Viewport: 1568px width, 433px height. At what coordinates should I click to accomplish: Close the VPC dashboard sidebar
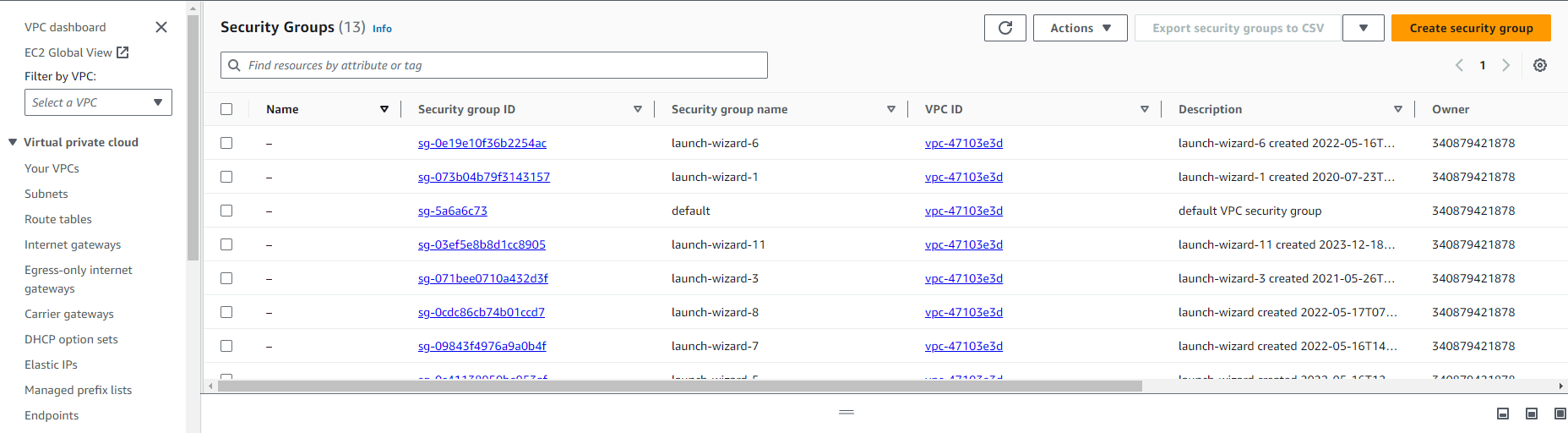point(161,27)
